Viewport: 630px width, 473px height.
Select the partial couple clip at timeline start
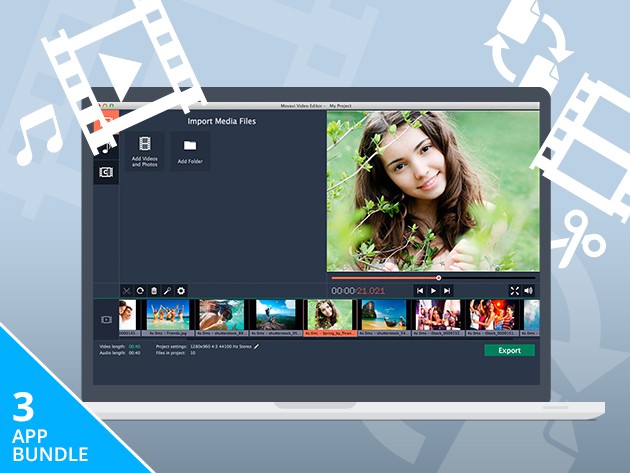click(130, 317)
